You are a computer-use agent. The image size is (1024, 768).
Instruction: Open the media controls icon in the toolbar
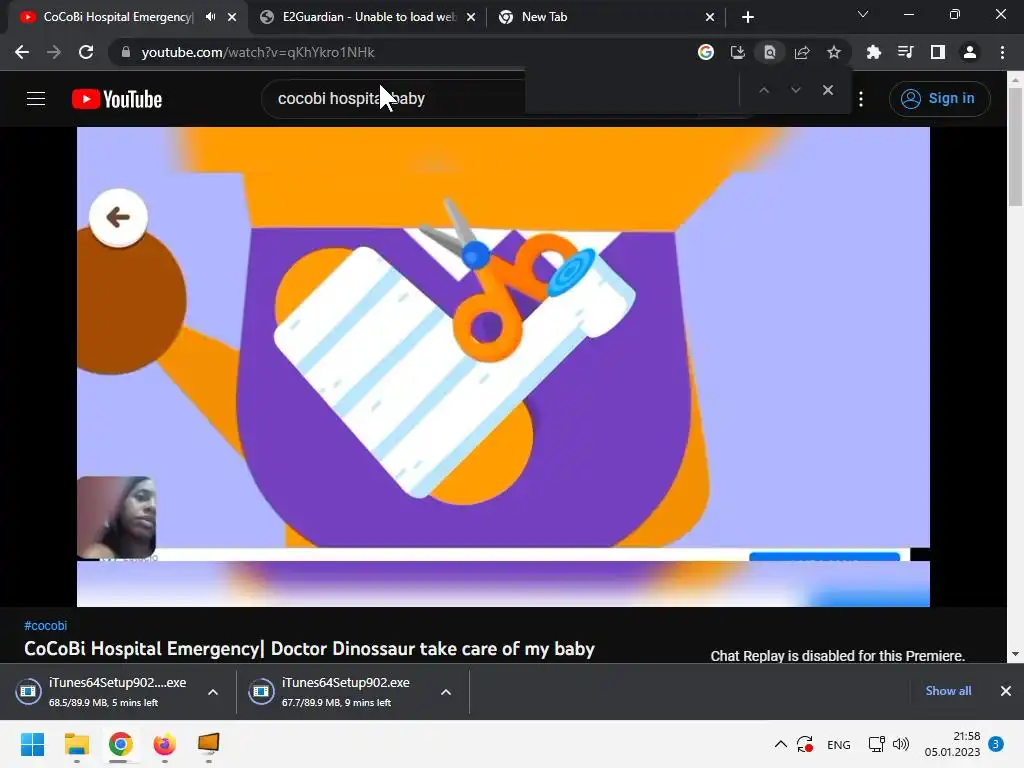tap(905, 52)
